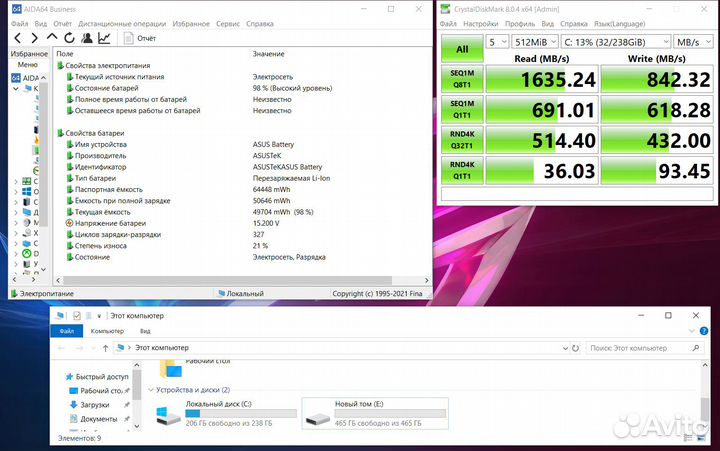The height and width of the screenshot is (451, 720).
Task: Select Новый том (E:) drive
Action: click(375, 413)
